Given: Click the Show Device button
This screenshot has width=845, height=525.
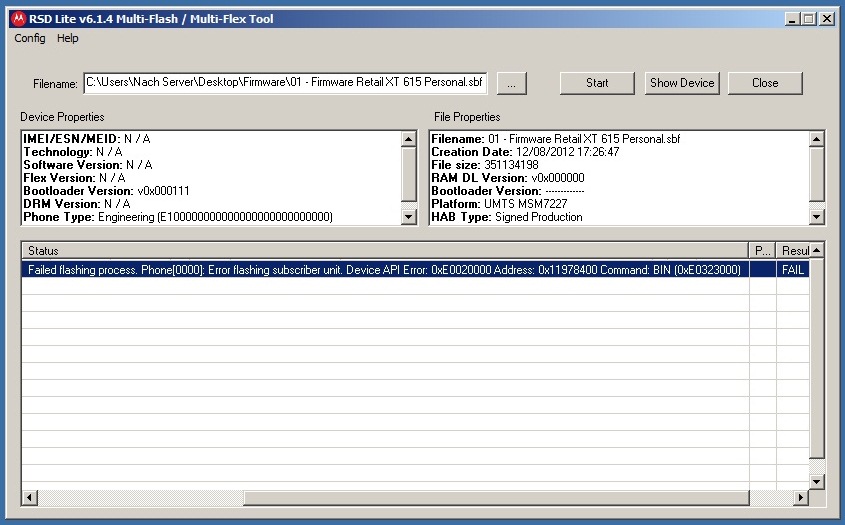Looking at the screenshot, I should pos(682,83).
